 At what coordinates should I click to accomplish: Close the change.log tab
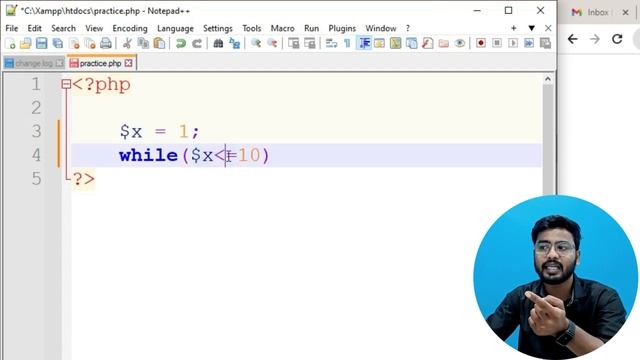coord(60,63)
